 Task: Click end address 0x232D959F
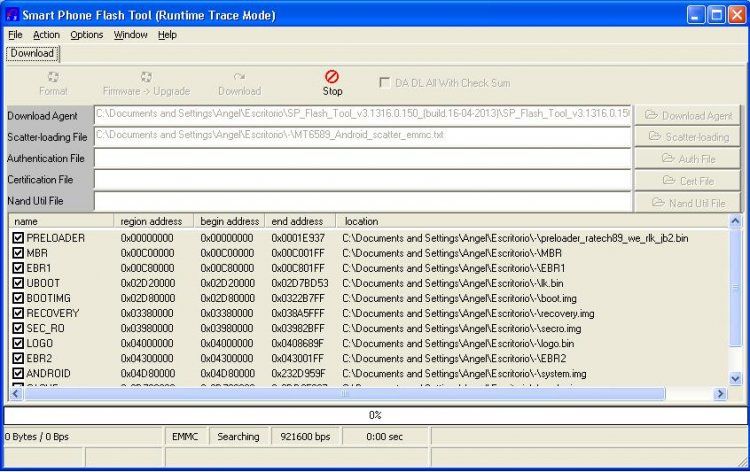pos(298,373)
